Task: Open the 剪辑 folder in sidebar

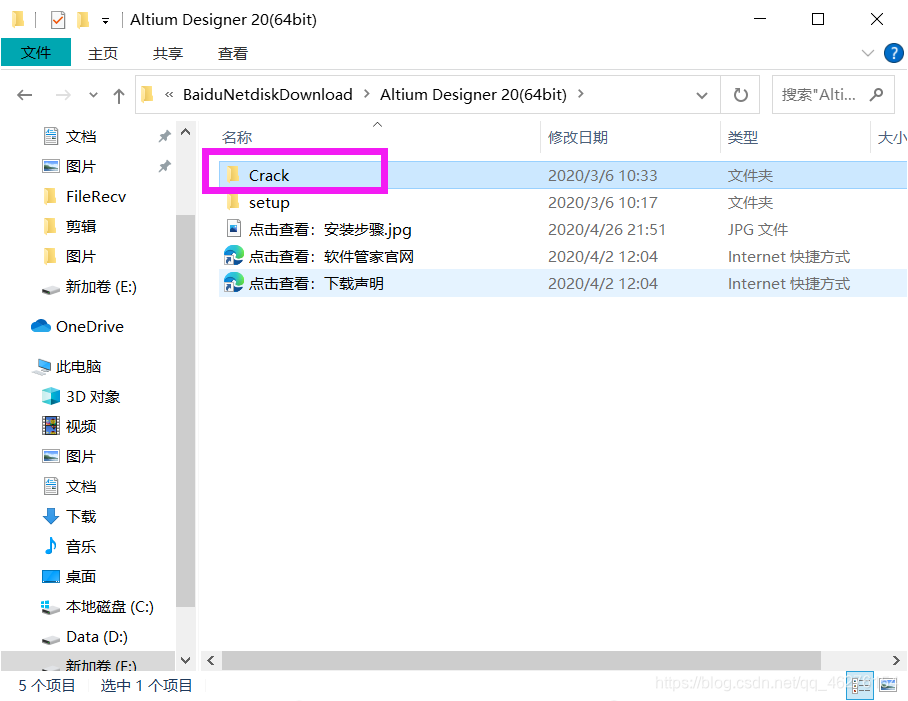Action: [80, 226]
